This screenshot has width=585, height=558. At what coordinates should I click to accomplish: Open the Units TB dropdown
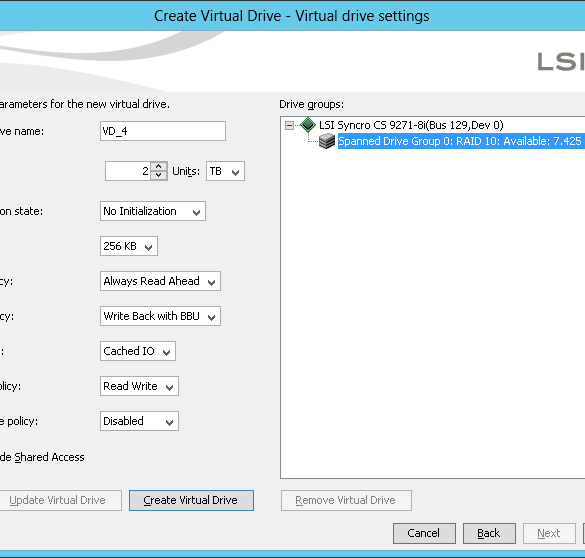pos(225,171)
